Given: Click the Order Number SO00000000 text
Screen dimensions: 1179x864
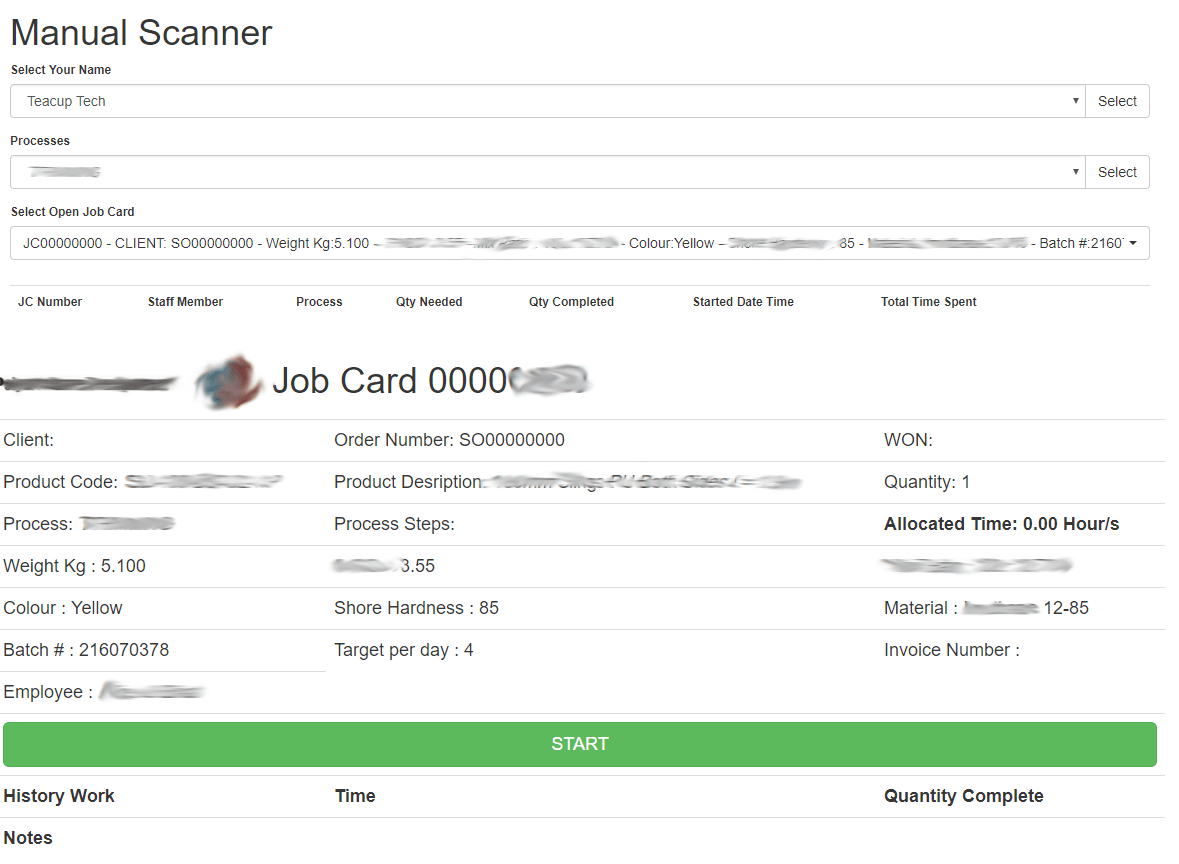Looking at the screenshot, I should pos(449,440).
